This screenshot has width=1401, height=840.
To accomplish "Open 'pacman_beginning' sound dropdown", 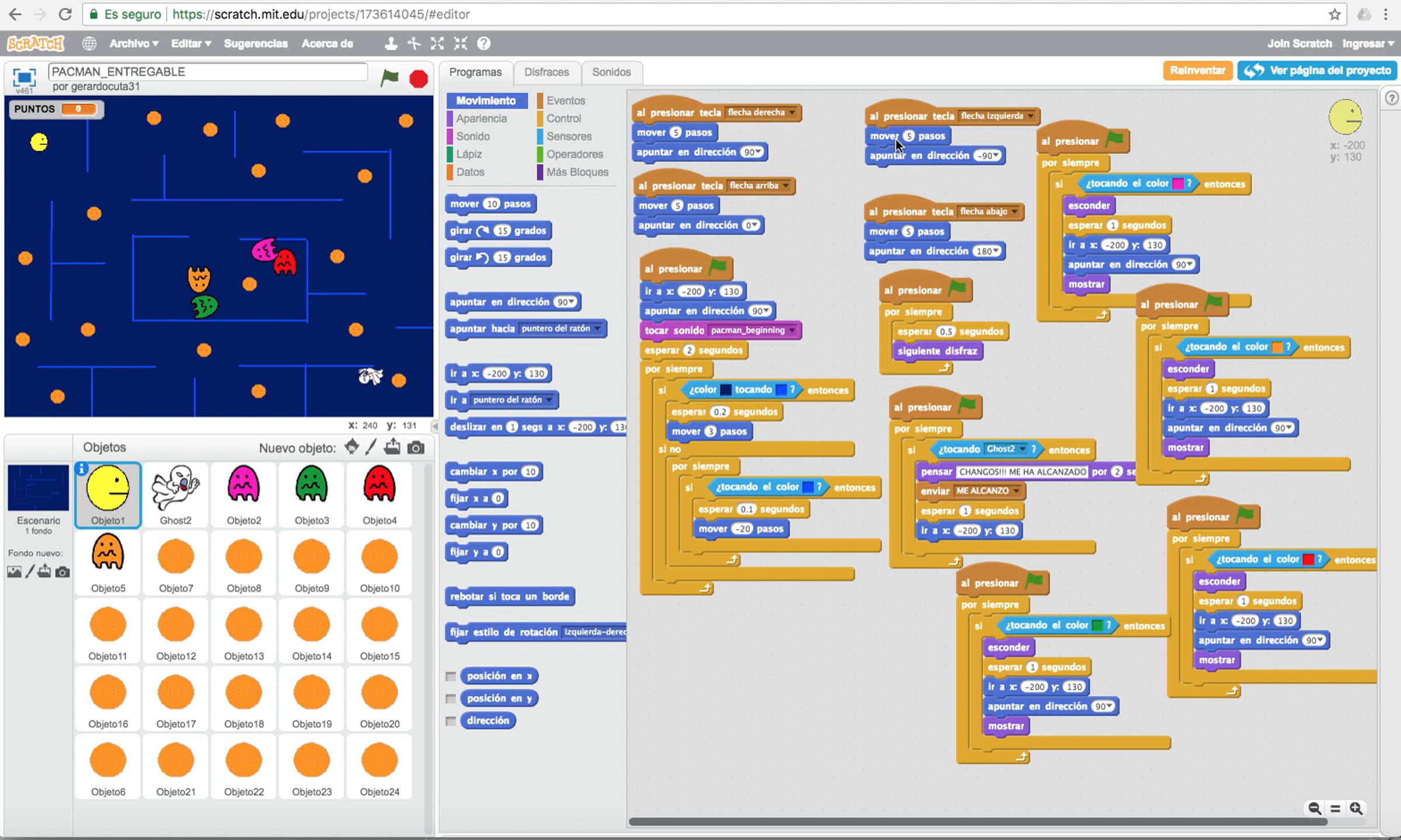I will point(792,330).
